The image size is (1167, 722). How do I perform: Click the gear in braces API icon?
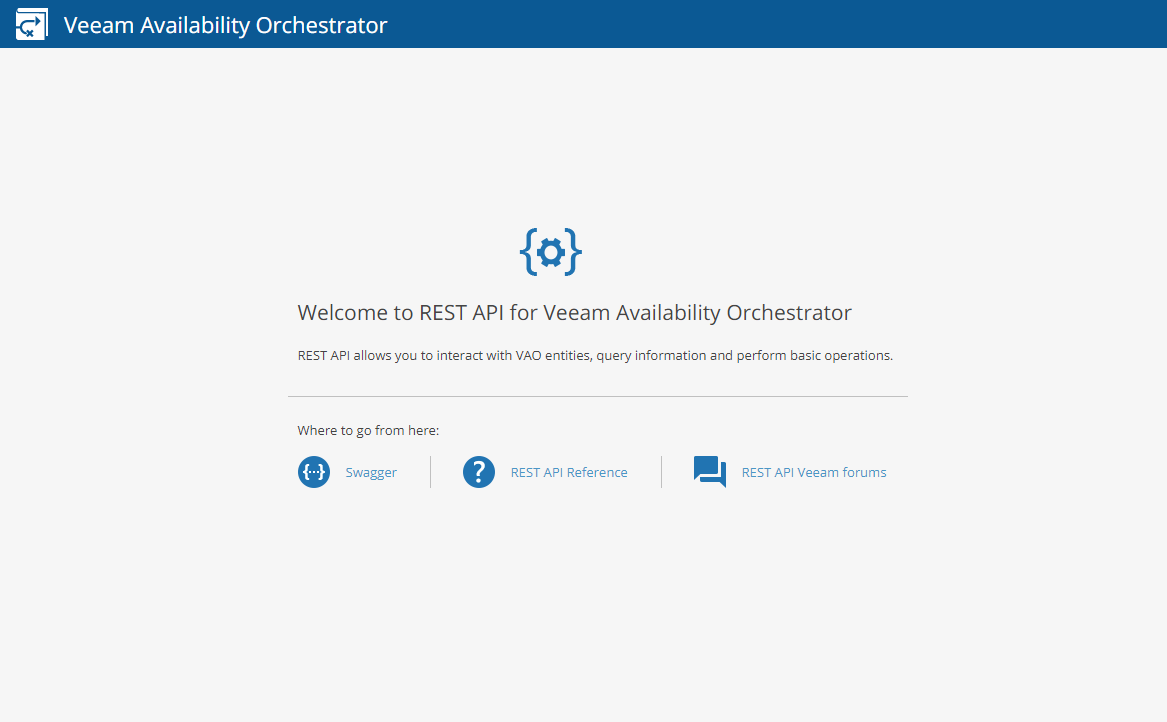point(551,252)
